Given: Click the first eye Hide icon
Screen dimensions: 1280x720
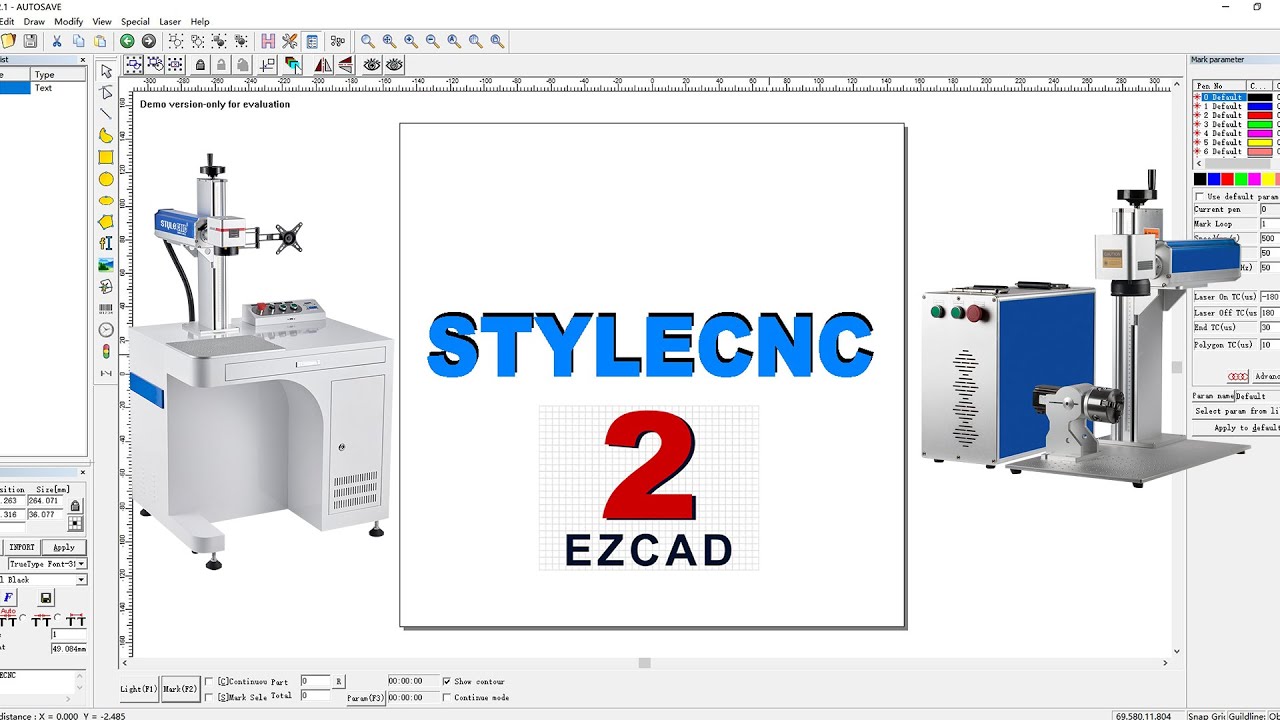Looking at the screenshot, I should point(372,65).
